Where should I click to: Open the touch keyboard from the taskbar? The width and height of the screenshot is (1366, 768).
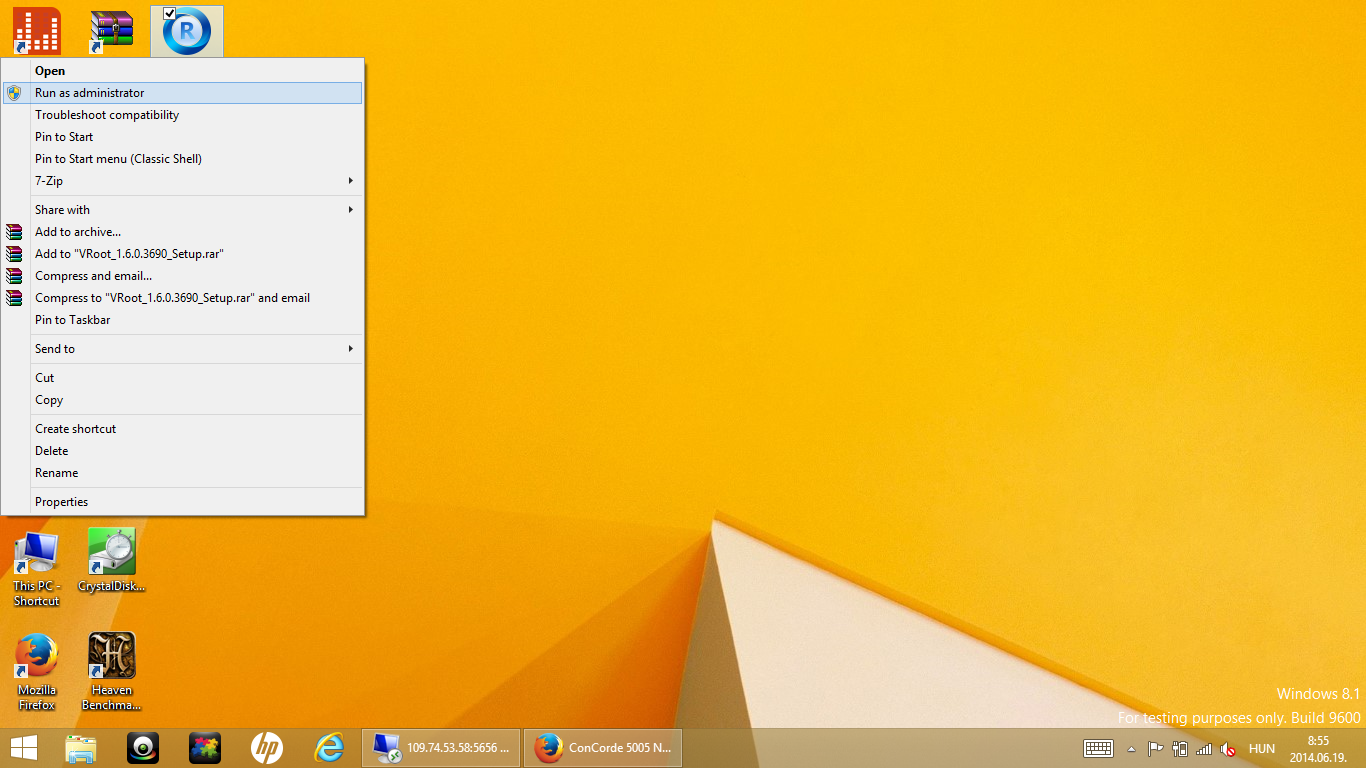1098,748
